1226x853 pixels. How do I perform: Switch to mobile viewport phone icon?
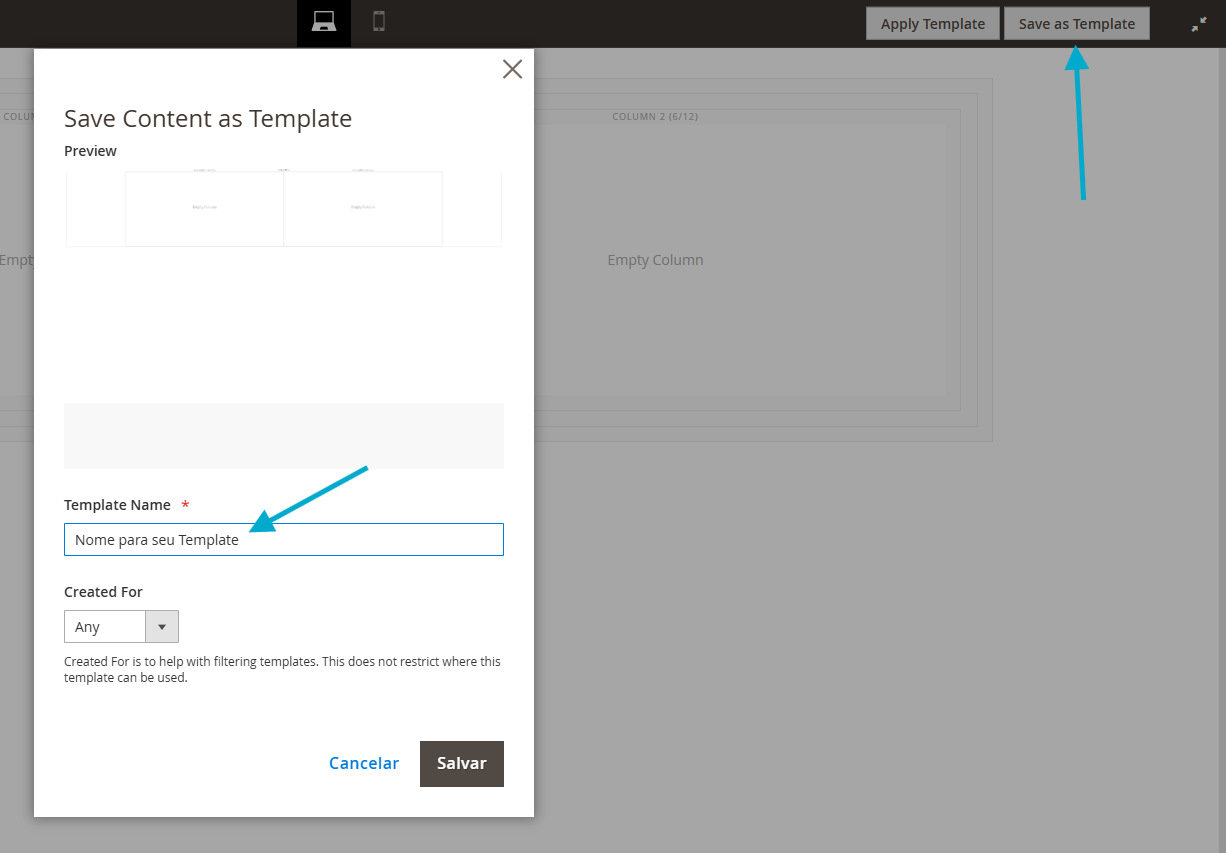(x=379, y=22)
